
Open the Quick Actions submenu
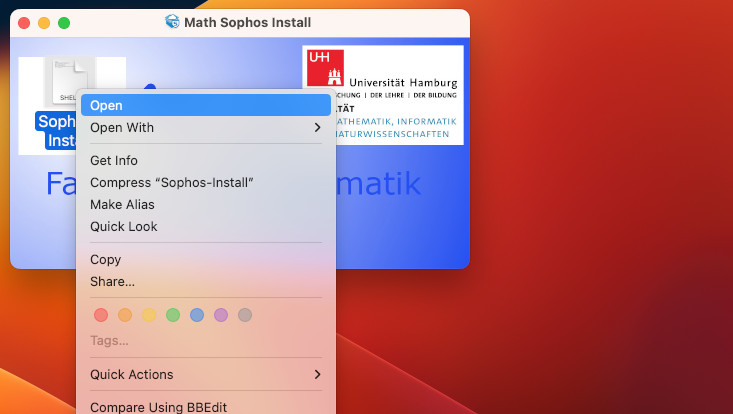tap(206, 374)
